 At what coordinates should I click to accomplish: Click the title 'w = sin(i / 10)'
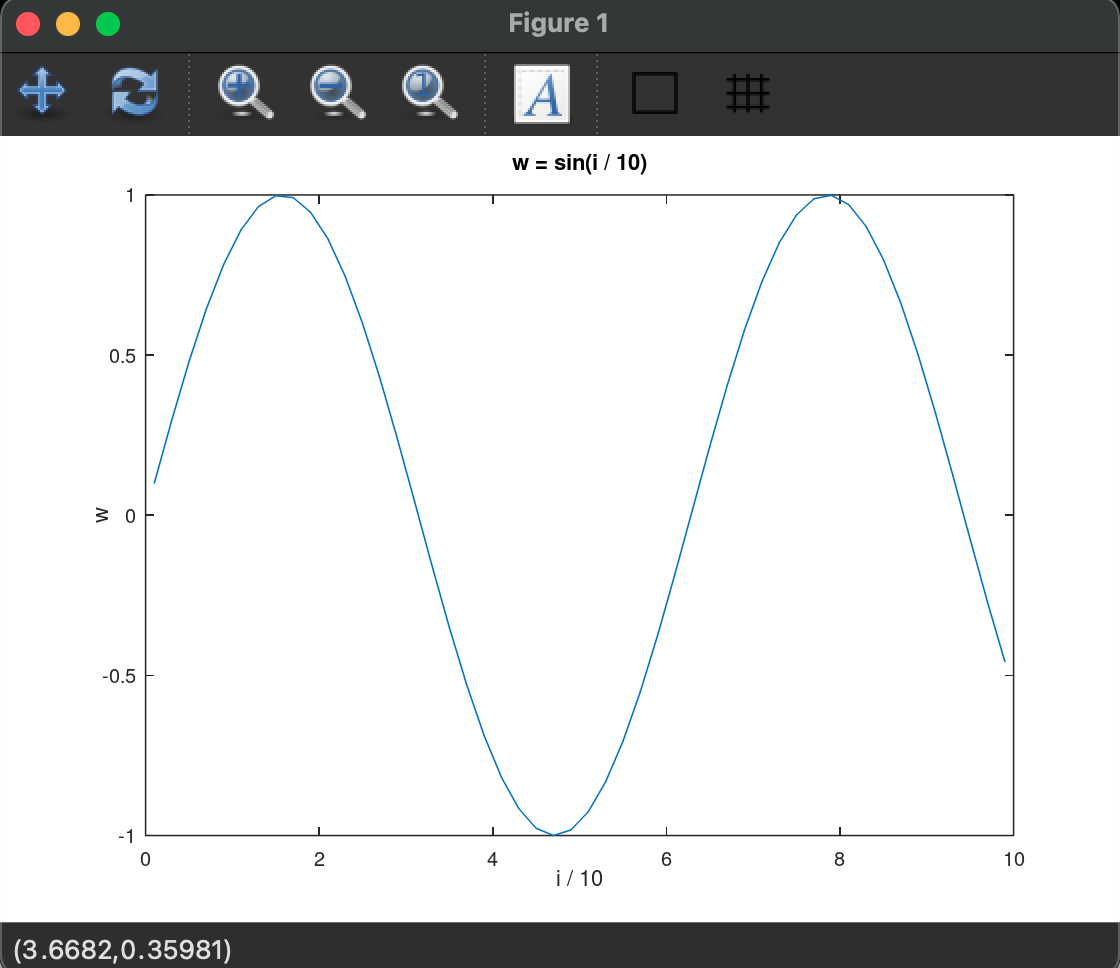tap(580, 161)
